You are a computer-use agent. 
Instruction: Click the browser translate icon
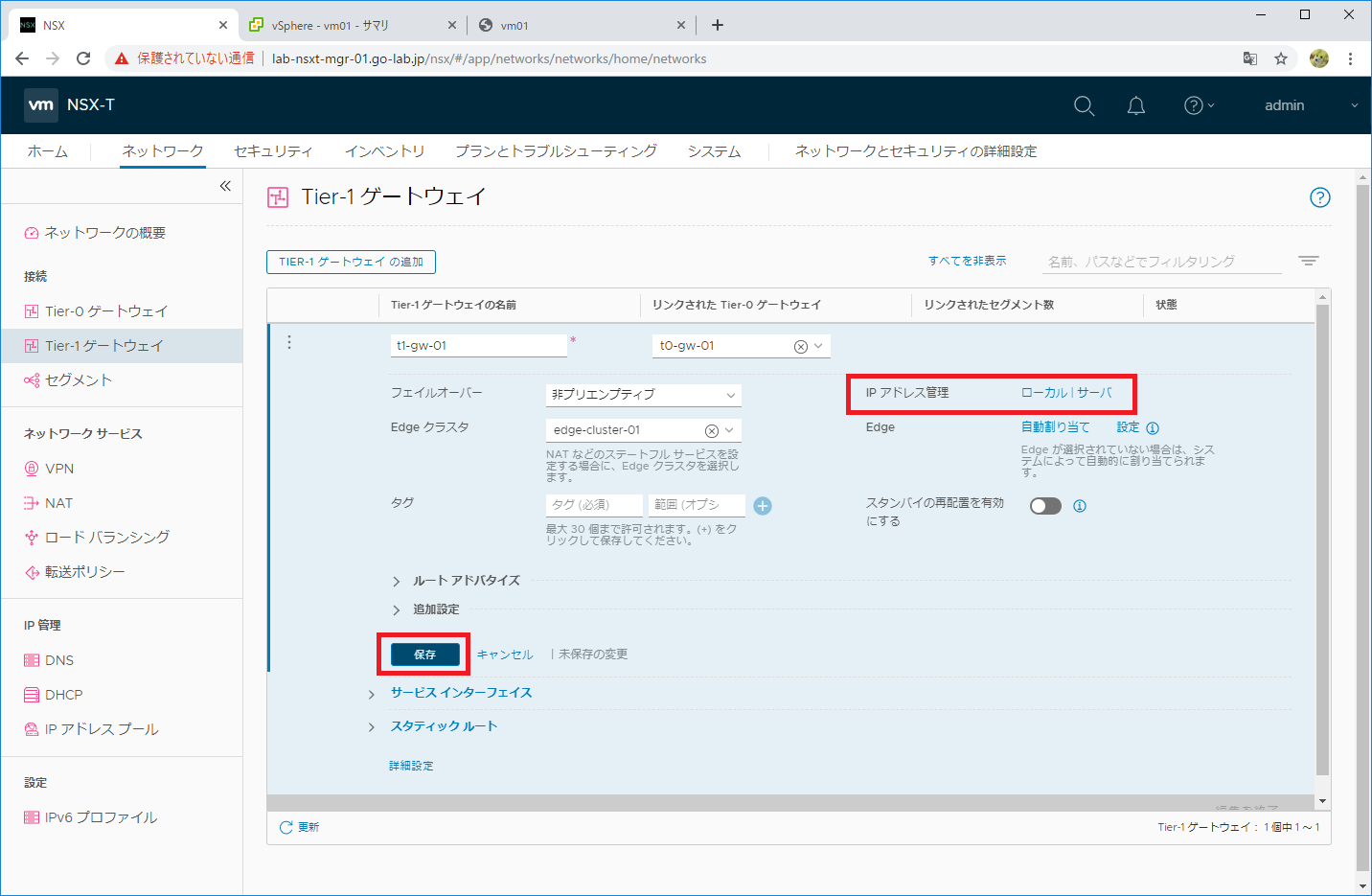pos(1249,58)
